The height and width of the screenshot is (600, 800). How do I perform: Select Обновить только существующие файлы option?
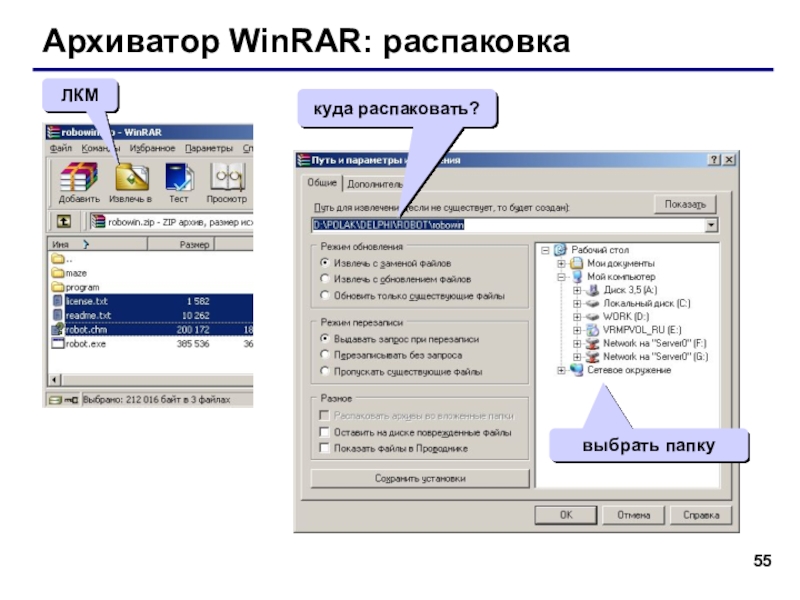(x=324, y=295)
